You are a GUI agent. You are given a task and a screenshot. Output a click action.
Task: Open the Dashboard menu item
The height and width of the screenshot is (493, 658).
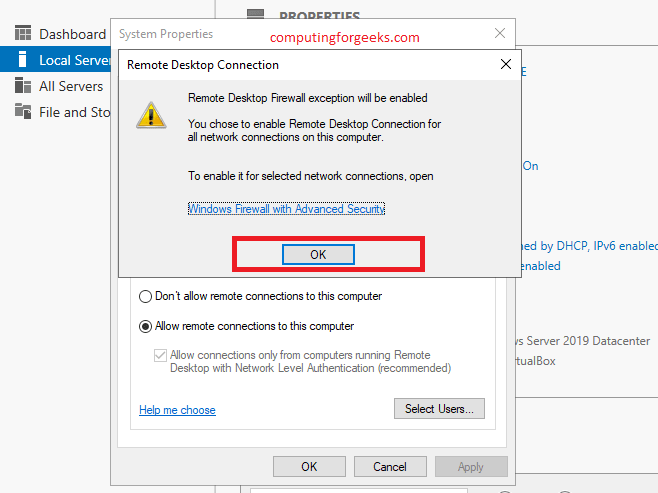(72, 34)
